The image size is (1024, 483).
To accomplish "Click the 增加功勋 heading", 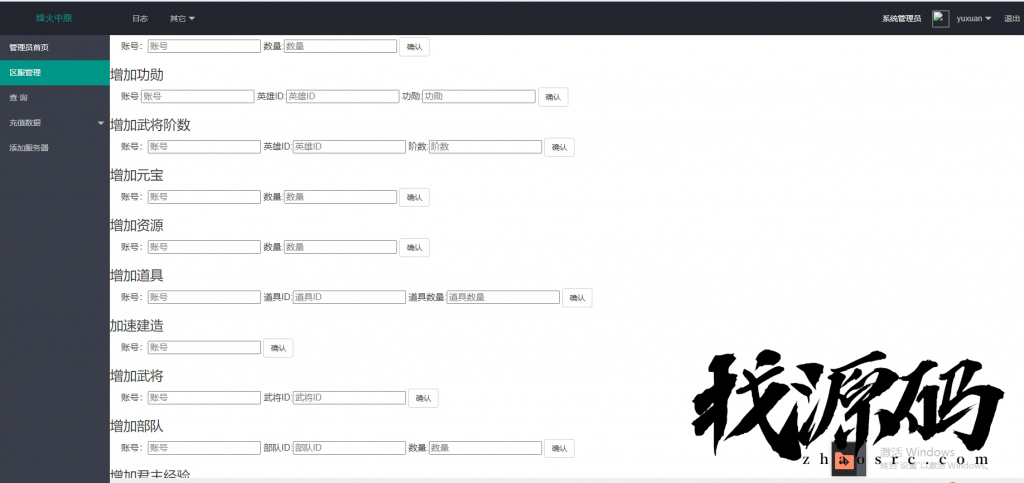I will pos(137,74).
